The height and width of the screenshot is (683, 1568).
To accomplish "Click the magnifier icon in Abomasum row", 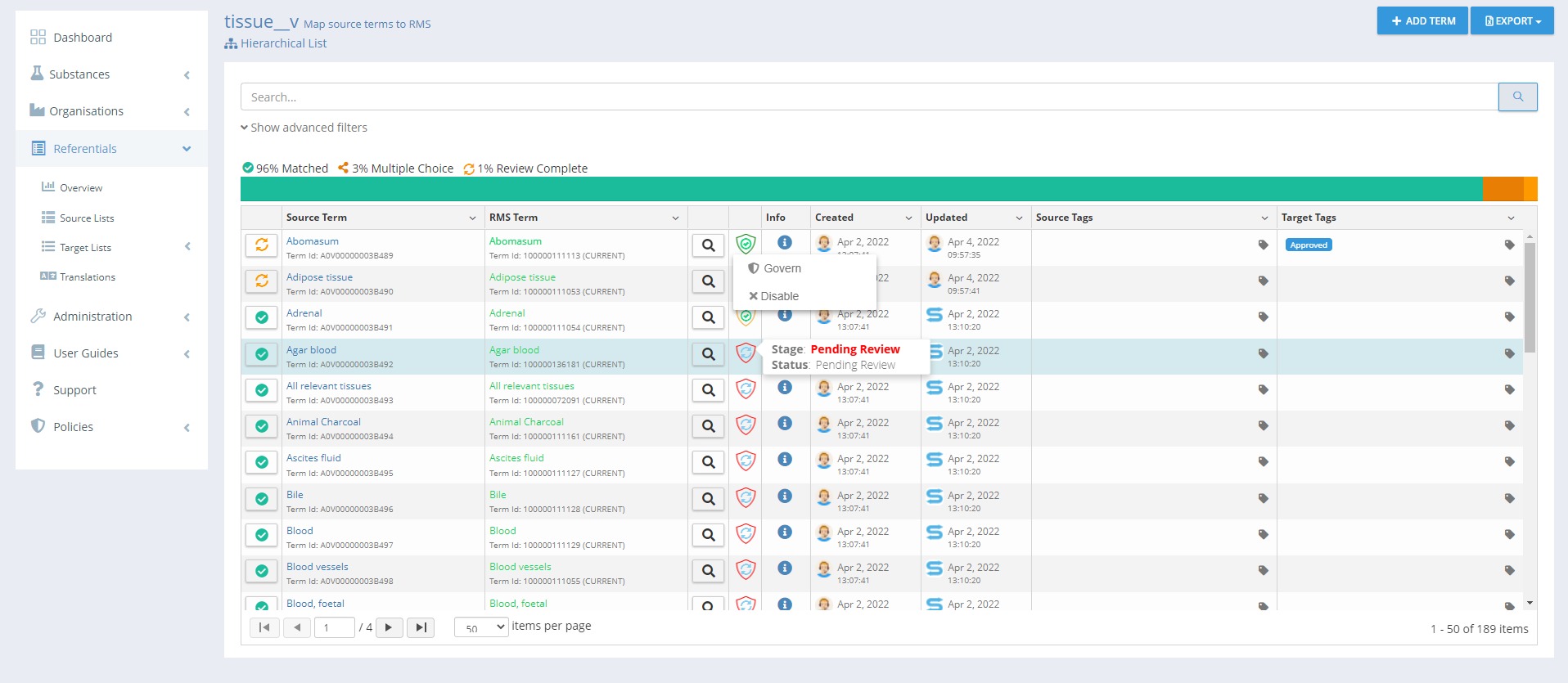I will (708, 245).
